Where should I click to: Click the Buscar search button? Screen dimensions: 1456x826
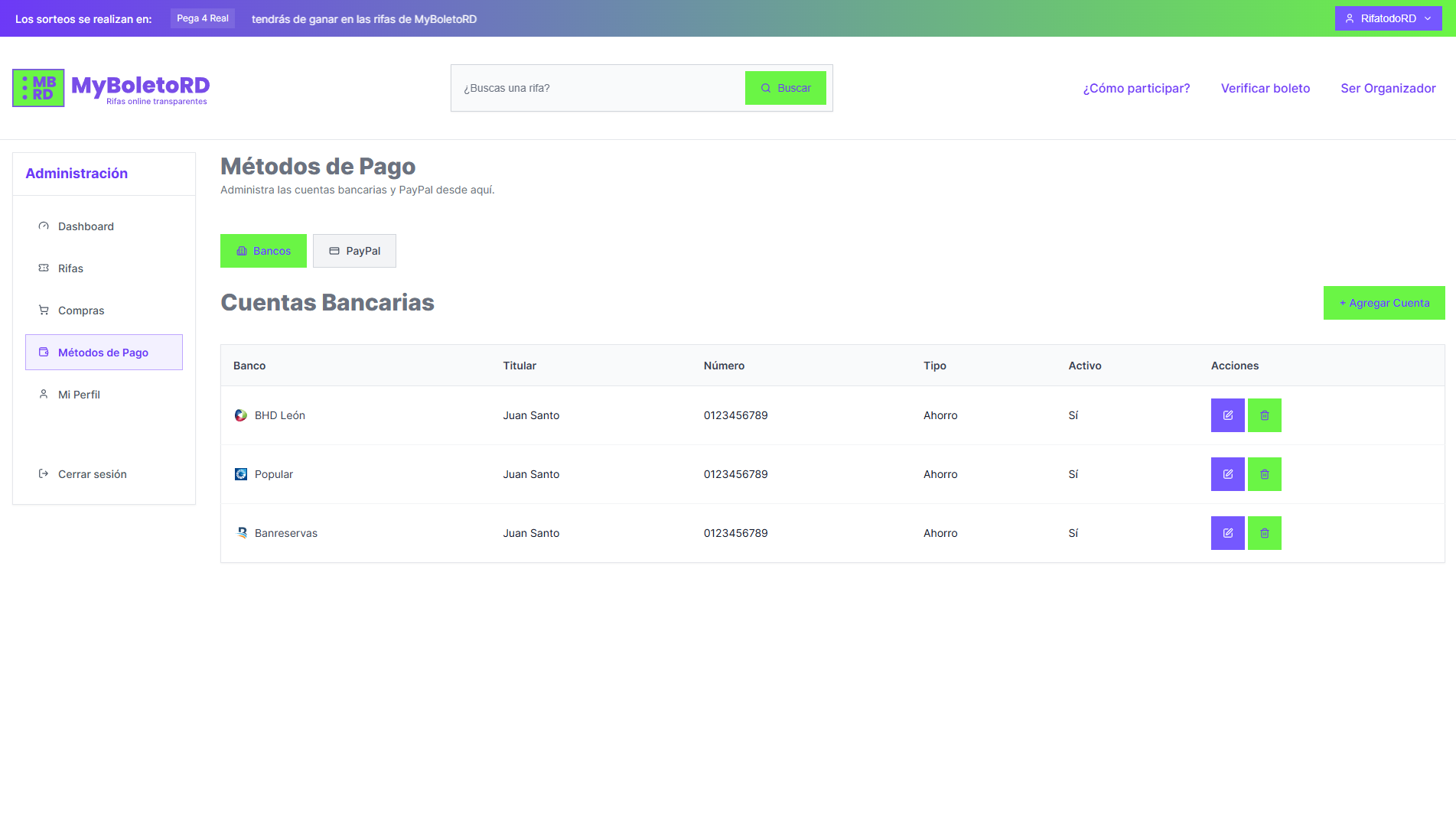pyautogui.click(x=785, y=88)
